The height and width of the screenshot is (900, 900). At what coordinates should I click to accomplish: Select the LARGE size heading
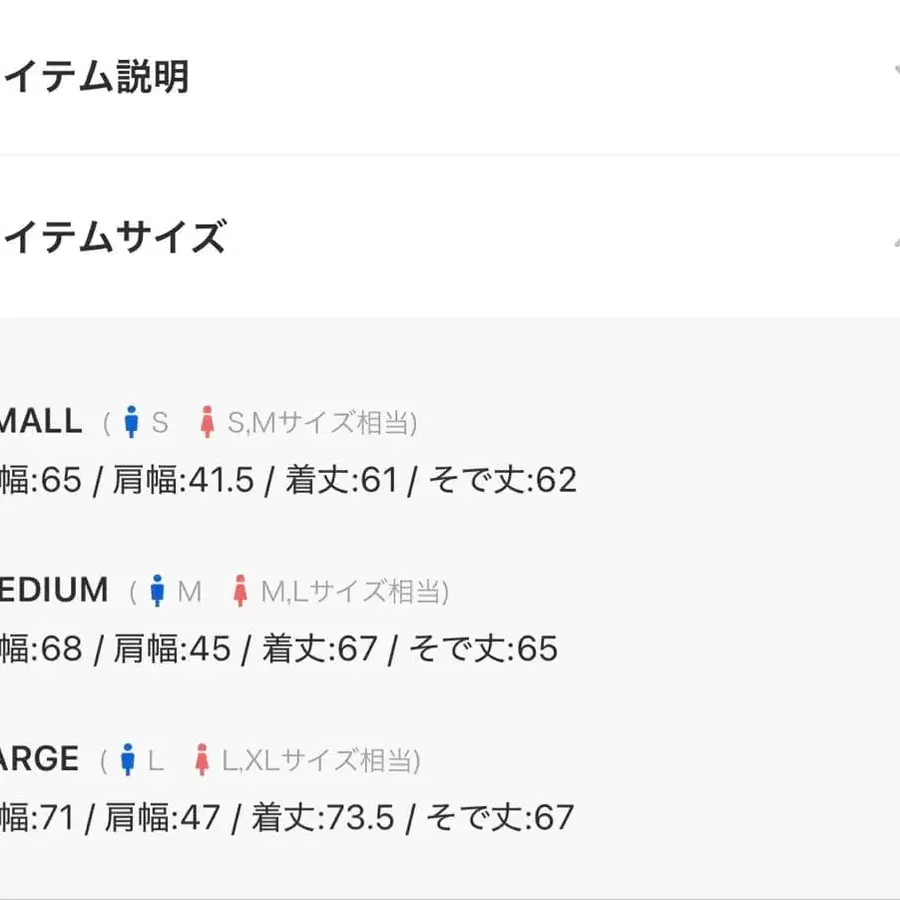pyautogui.click(x=39, y=759)
